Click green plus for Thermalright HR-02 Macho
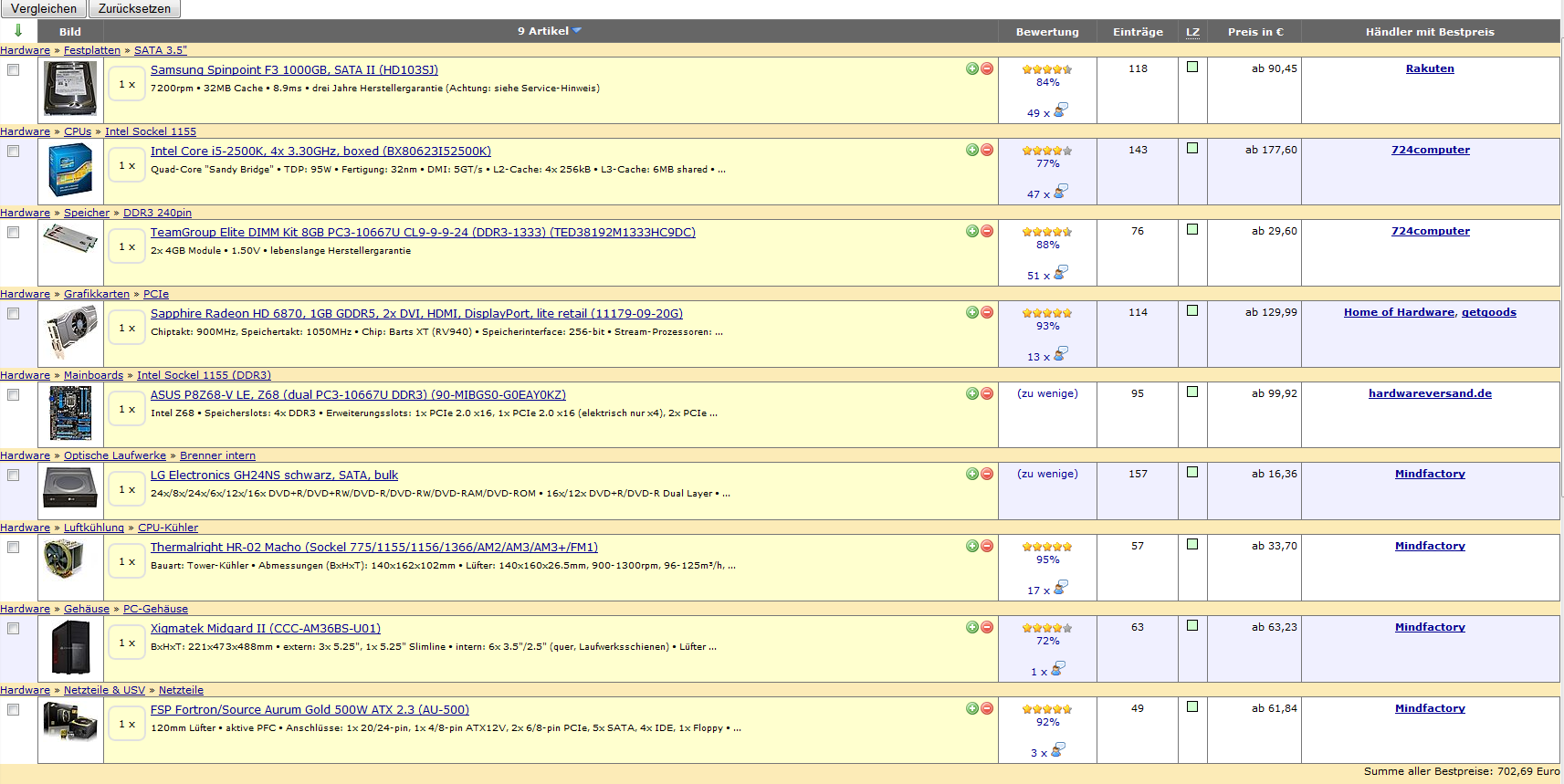 tap(972, 546)
